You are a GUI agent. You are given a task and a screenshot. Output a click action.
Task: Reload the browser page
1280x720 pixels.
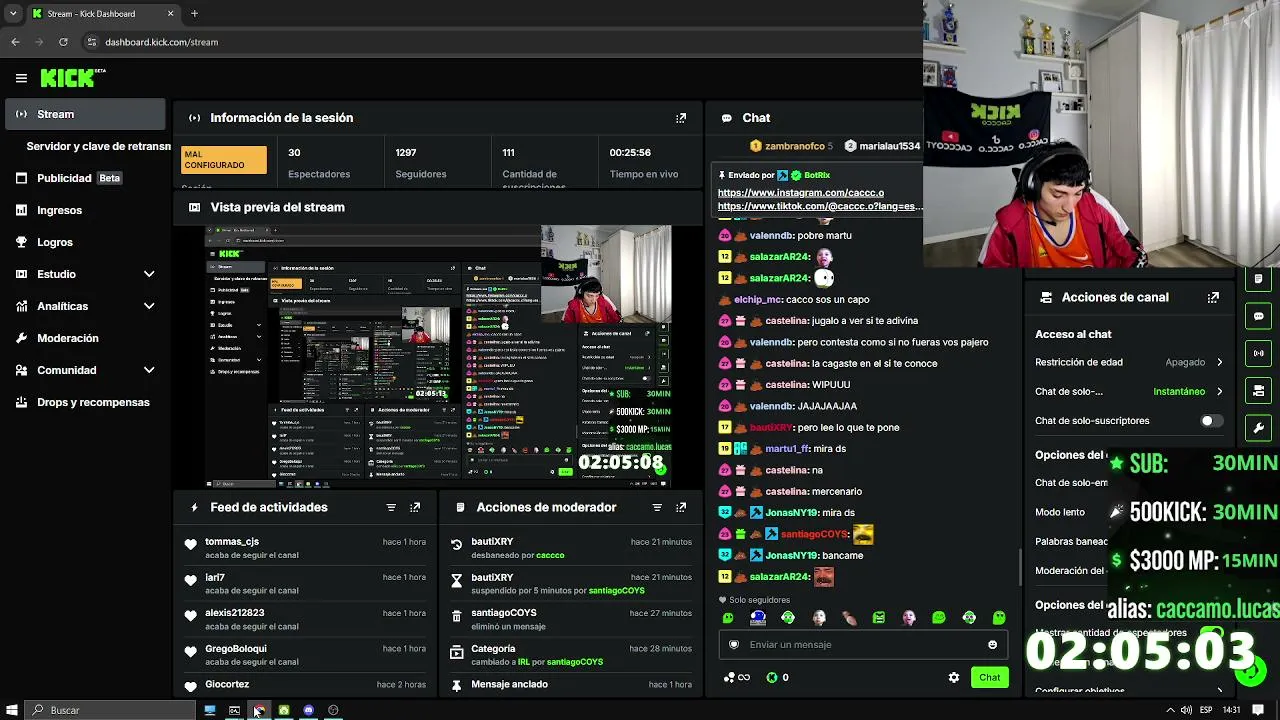63,42
